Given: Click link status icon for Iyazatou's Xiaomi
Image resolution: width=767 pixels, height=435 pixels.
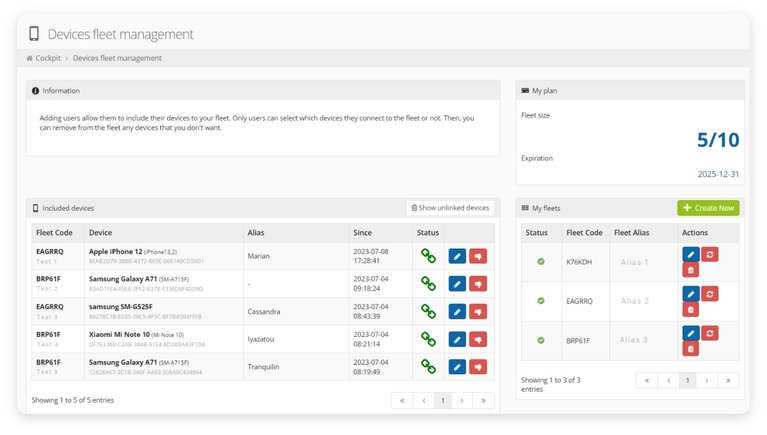Looking at the screenshot, I should [x=428, y=339].
